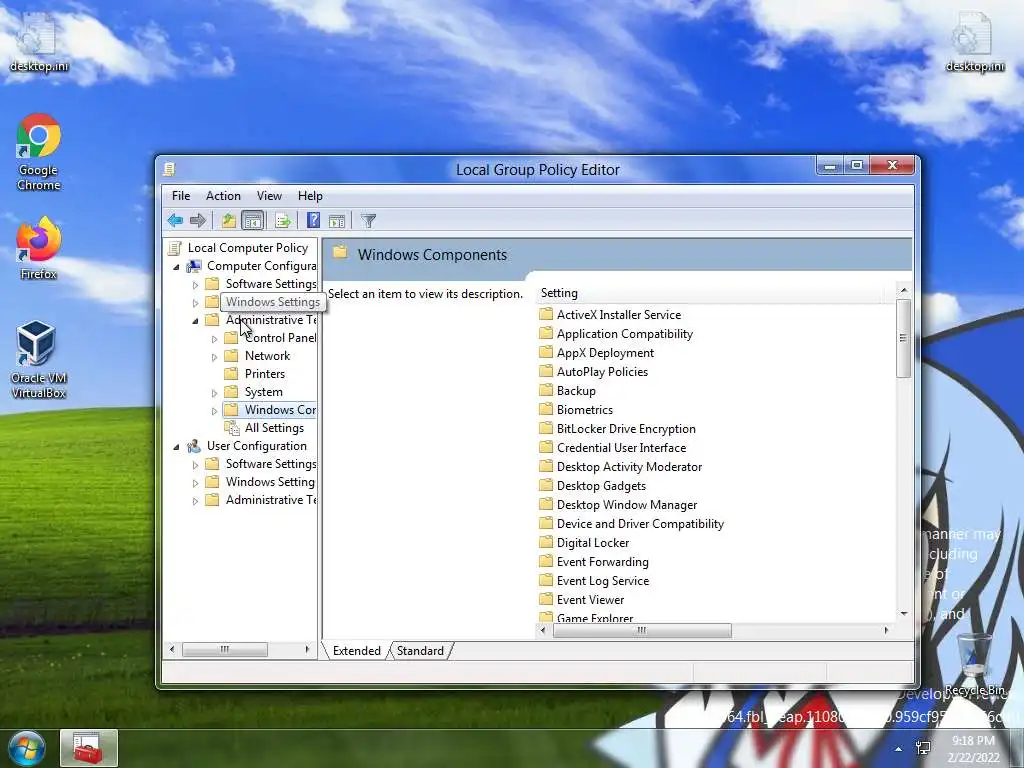Go up one level with folder icon
The image size is (1024, 768).
click(x=228, y=221)
